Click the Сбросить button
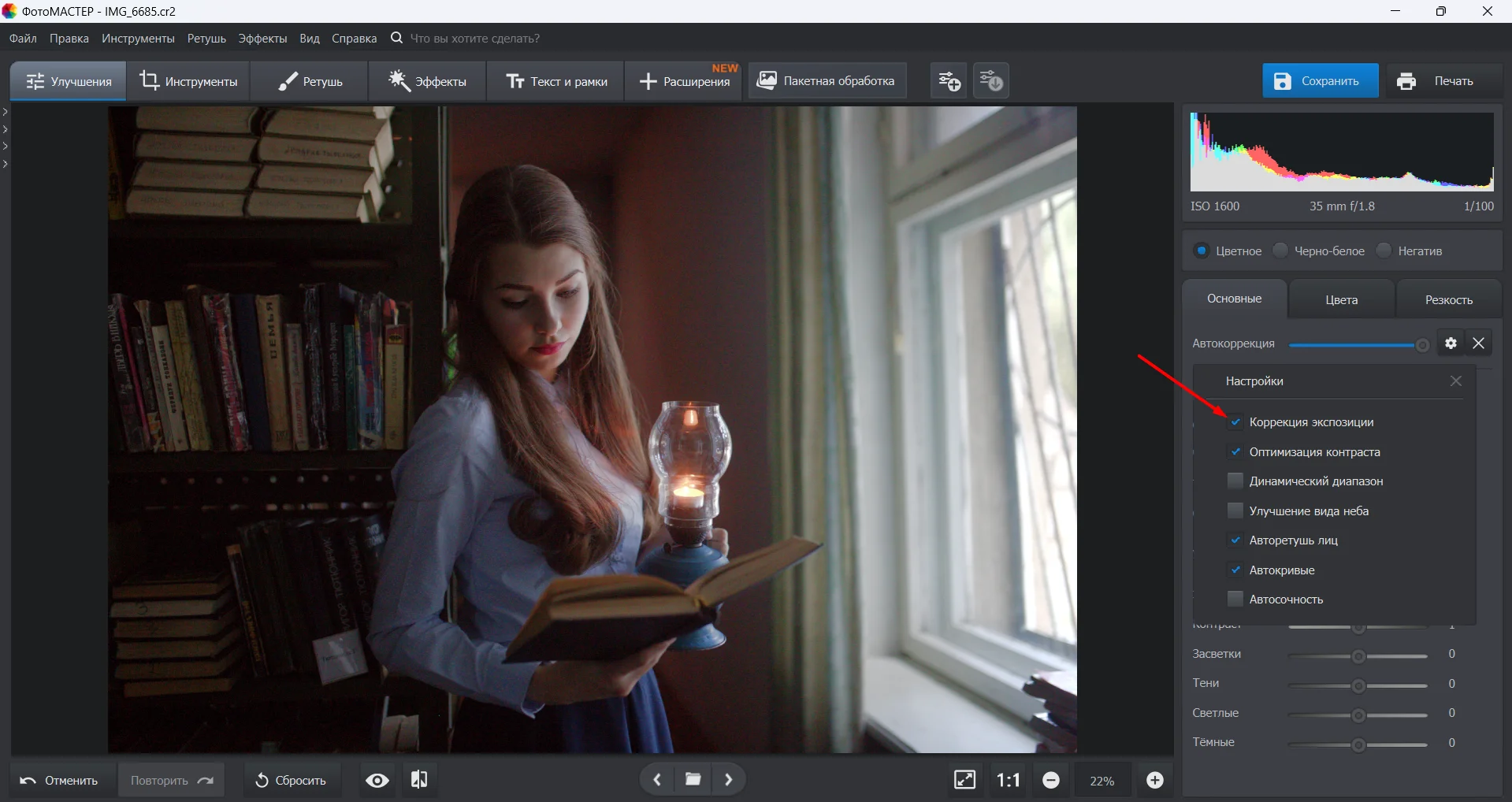1512x802 pixels. point(291,780)
